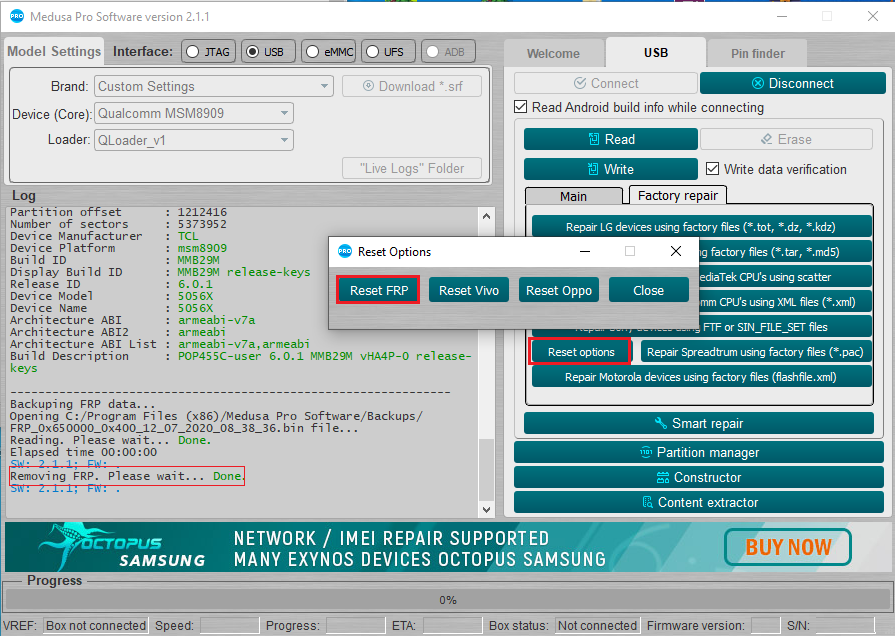Viewport: 895px width, 637px height.
Task: Open the Partition manager
Action: (699, 453)
